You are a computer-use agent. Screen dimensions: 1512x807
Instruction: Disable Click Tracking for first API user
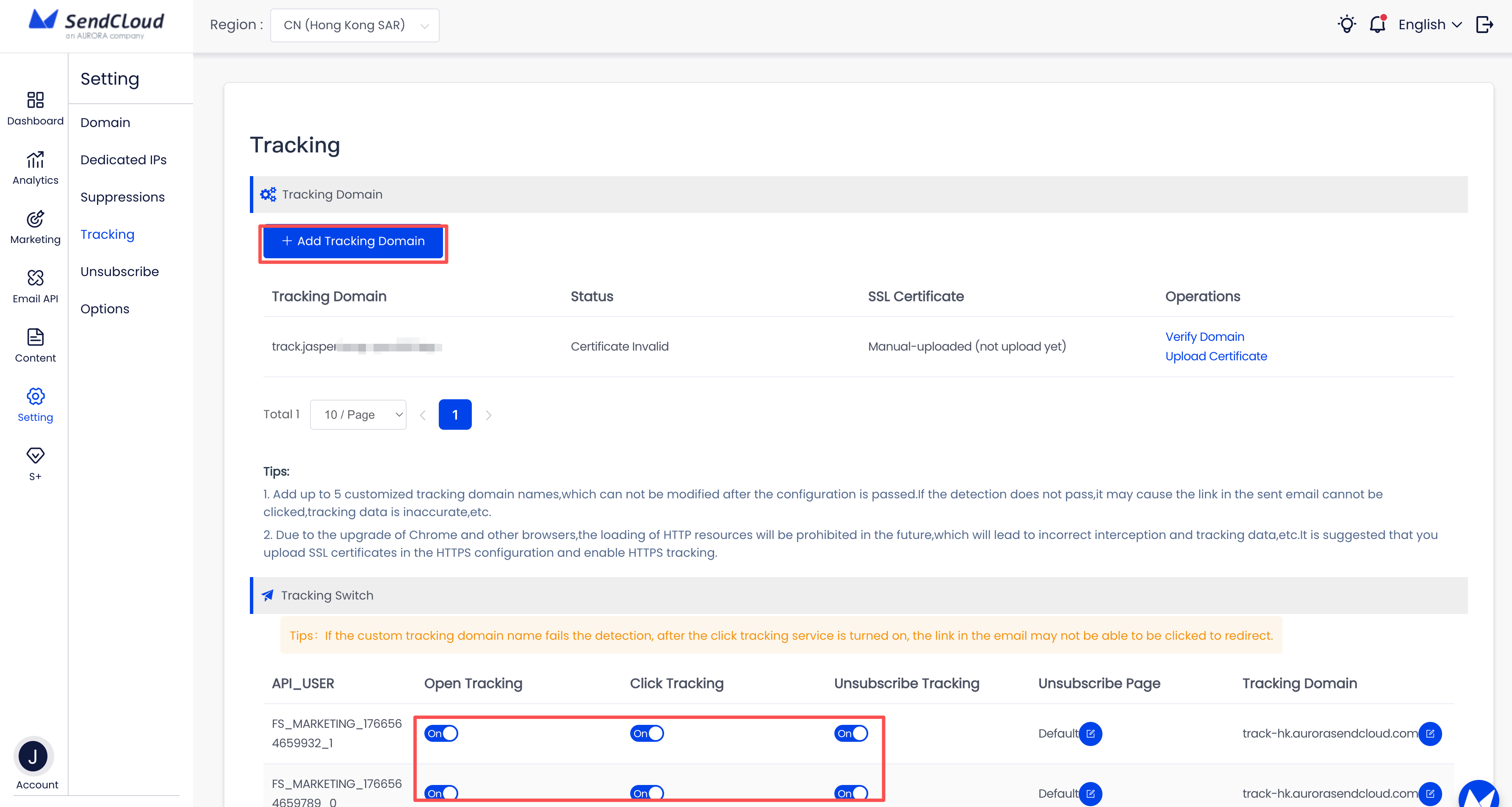[x=646, y=734]
